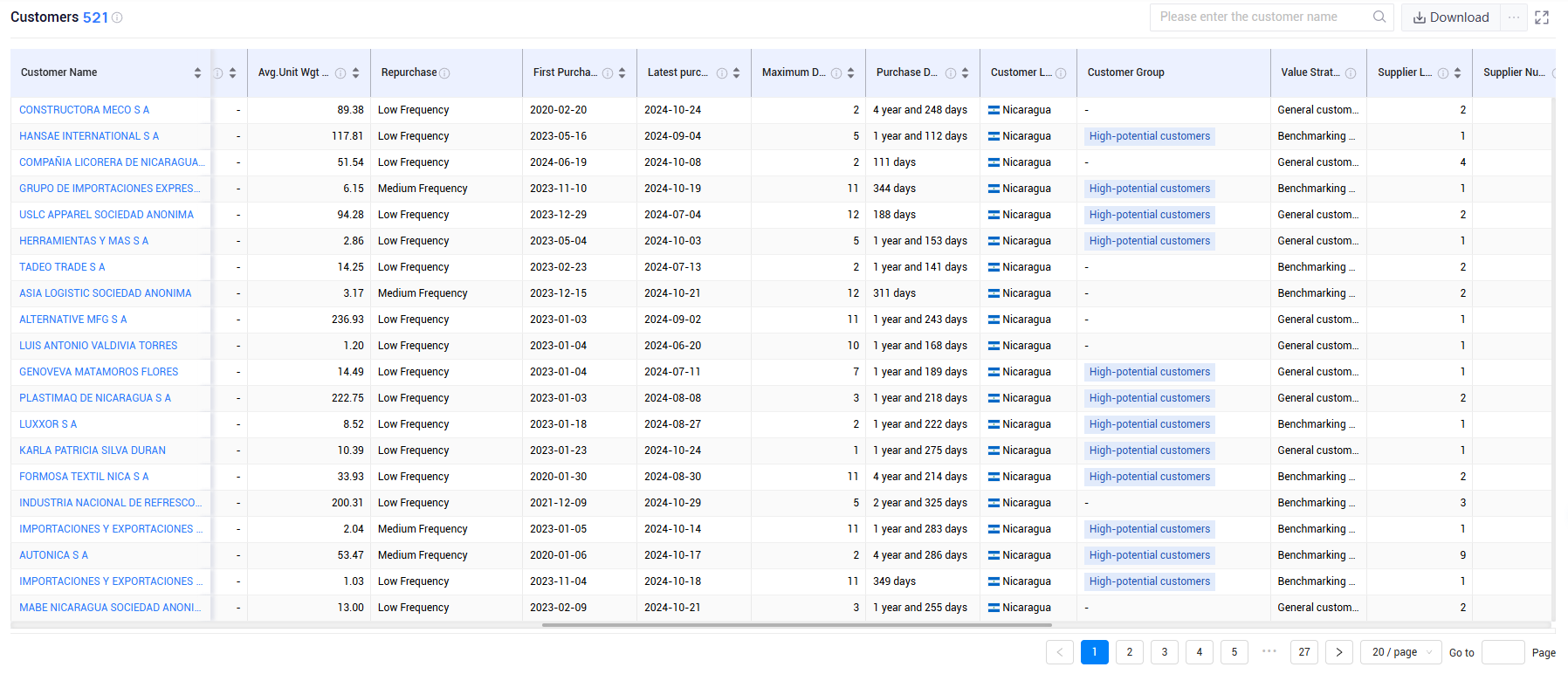The height and width of the screenshot is (674, 1568).
Task: Sort by the Supplier L... column
Action: [x=1457, y=73]
